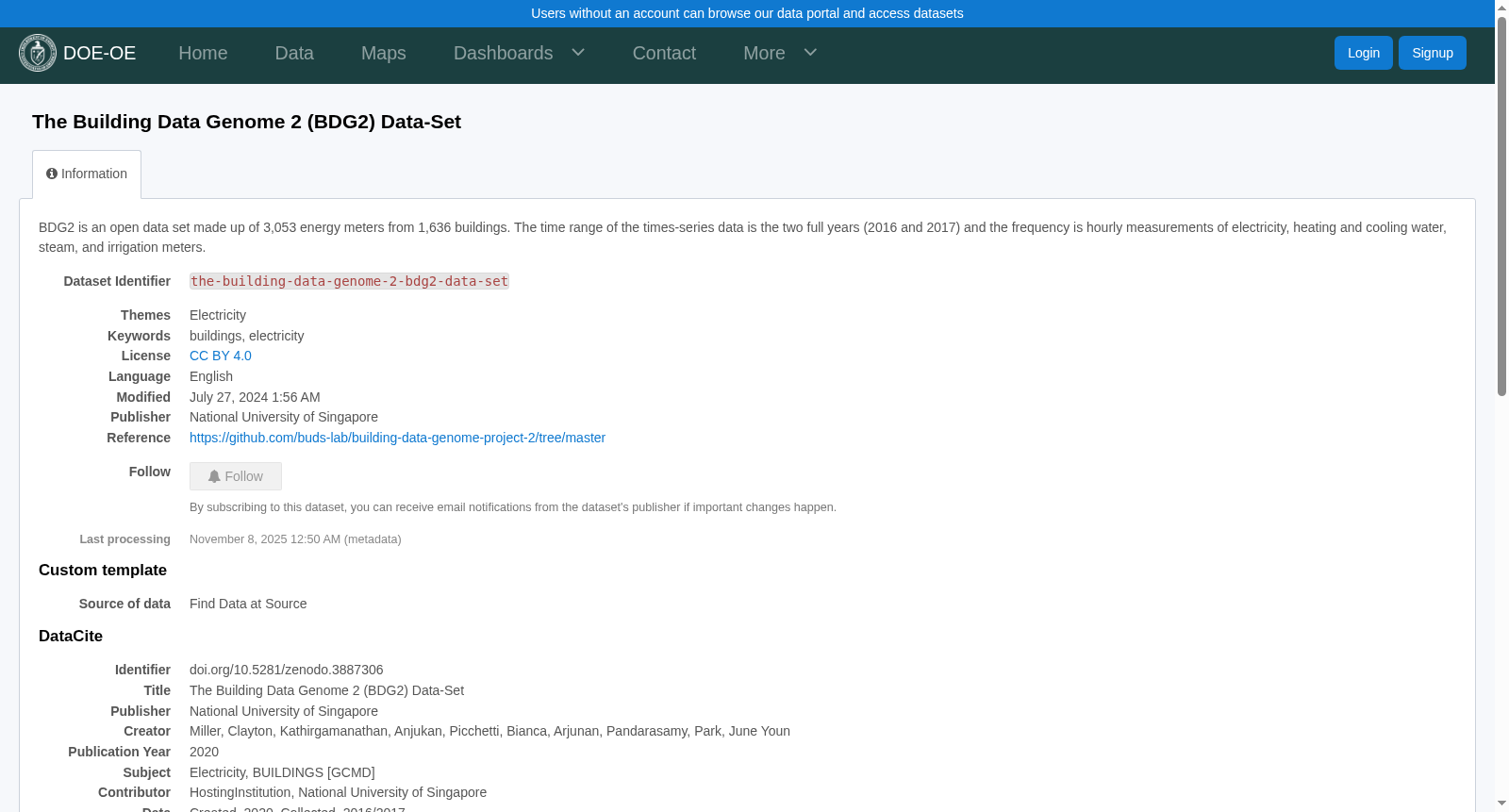Screen dimensions: 1509x812
Task: Click the 'Custom template' section heading
Action: [103, 570]
